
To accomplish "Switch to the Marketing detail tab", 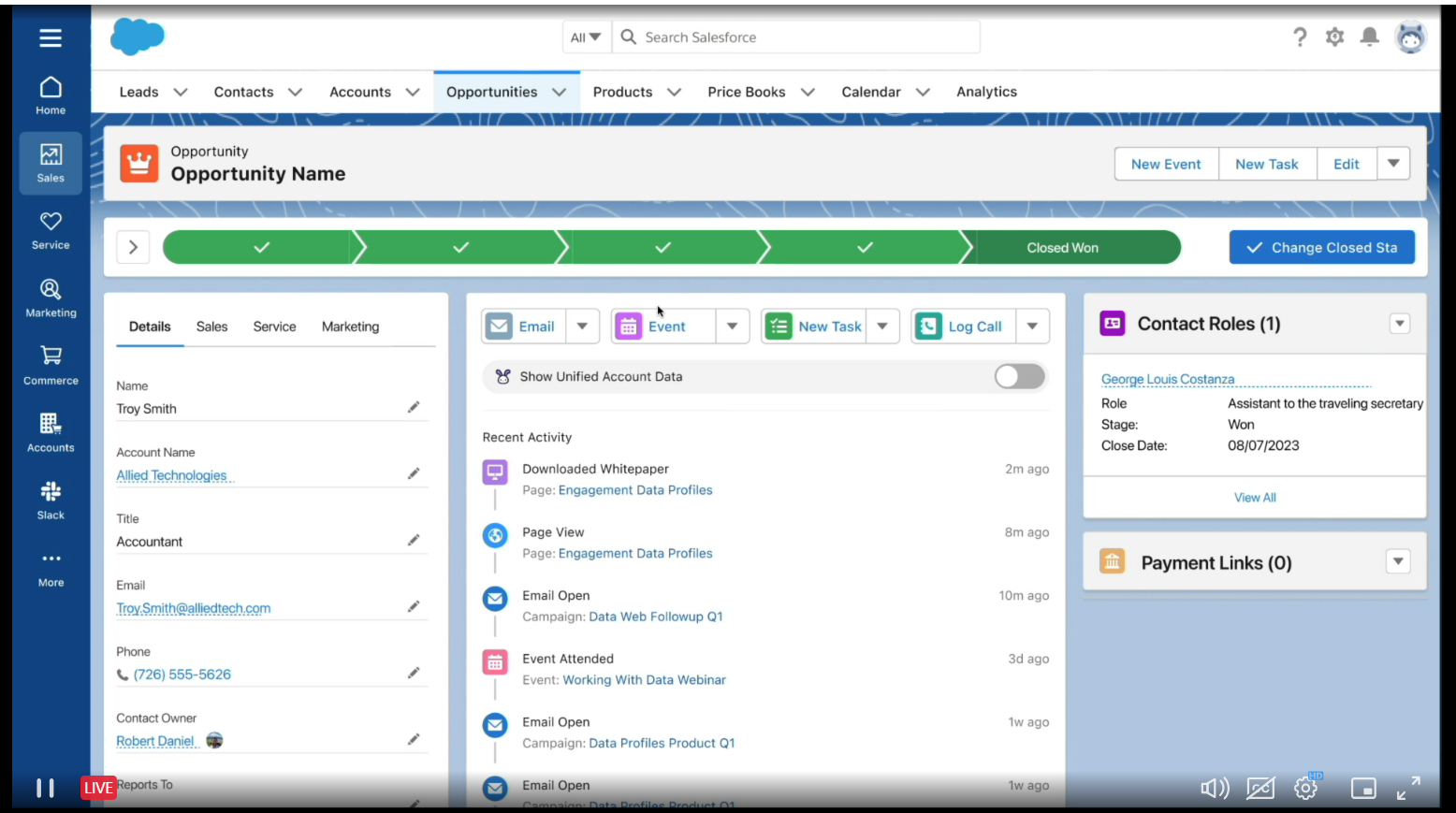I will [x=350, y=327].
